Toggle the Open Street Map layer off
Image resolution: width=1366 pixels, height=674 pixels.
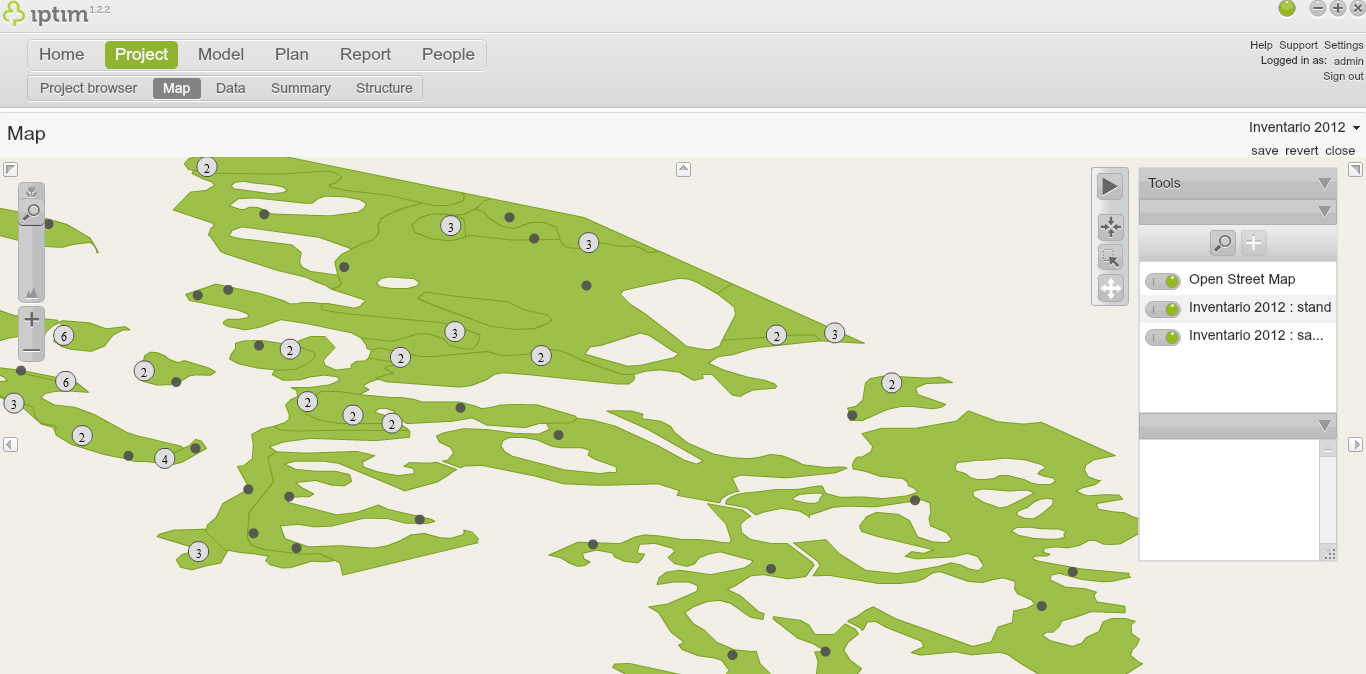[x=1163, y=281]
